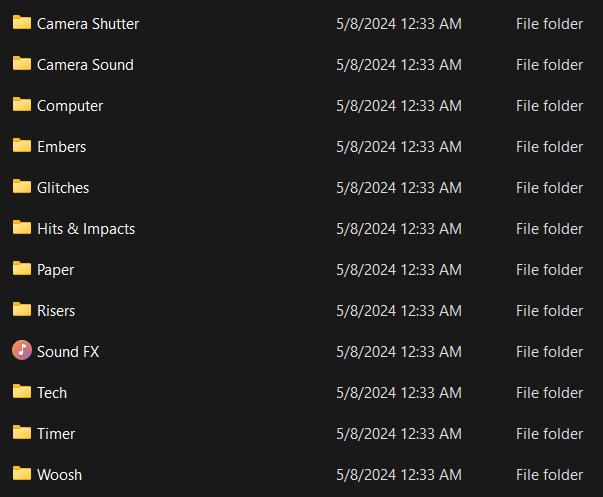Click the Paper folder icon

click(22, 268)
